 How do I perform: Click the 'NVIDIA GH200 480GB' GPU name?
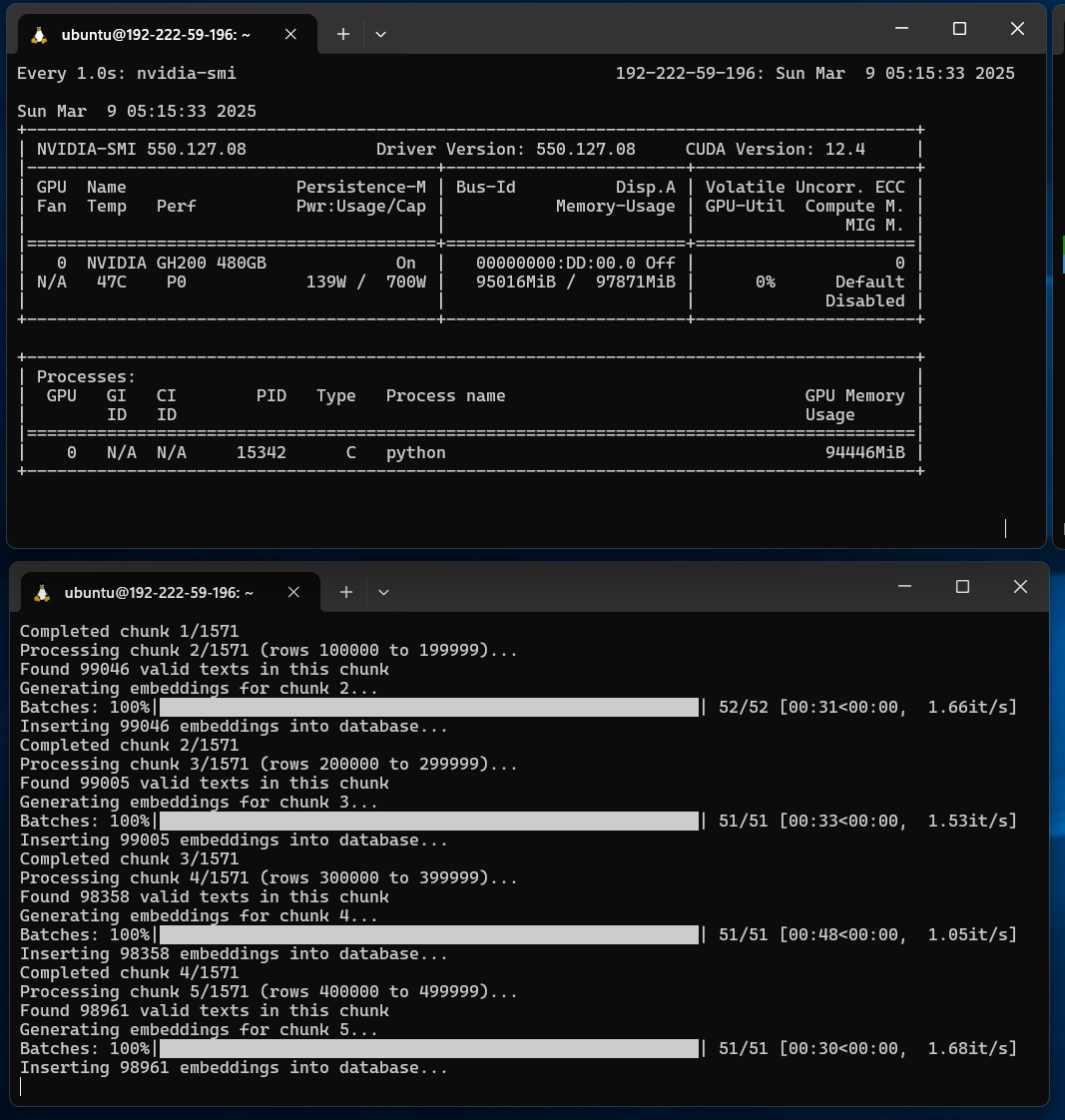tap(177, 263)
